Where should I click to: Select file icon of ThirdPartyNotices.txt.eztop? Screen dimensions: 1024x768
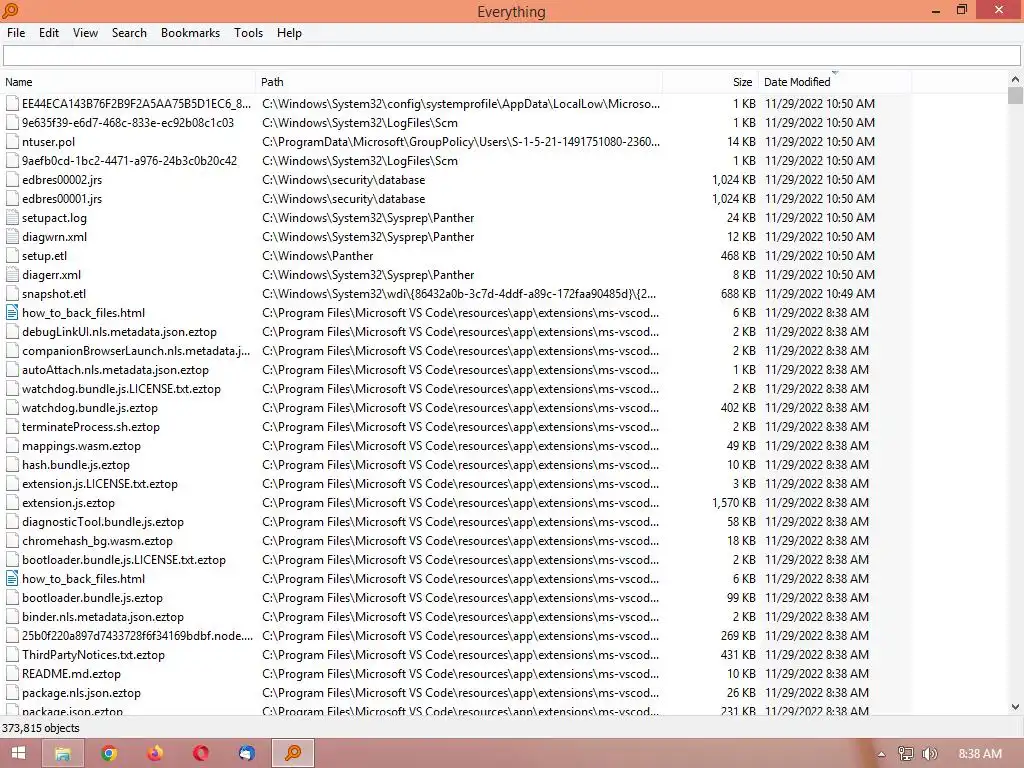12,654
